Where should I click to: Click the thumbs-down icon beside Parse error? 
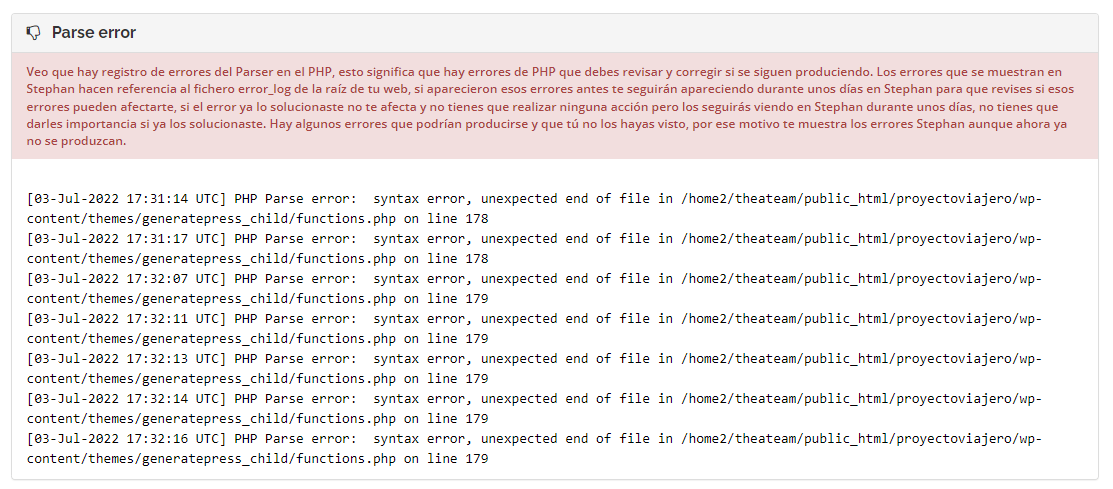pos(33,33)
